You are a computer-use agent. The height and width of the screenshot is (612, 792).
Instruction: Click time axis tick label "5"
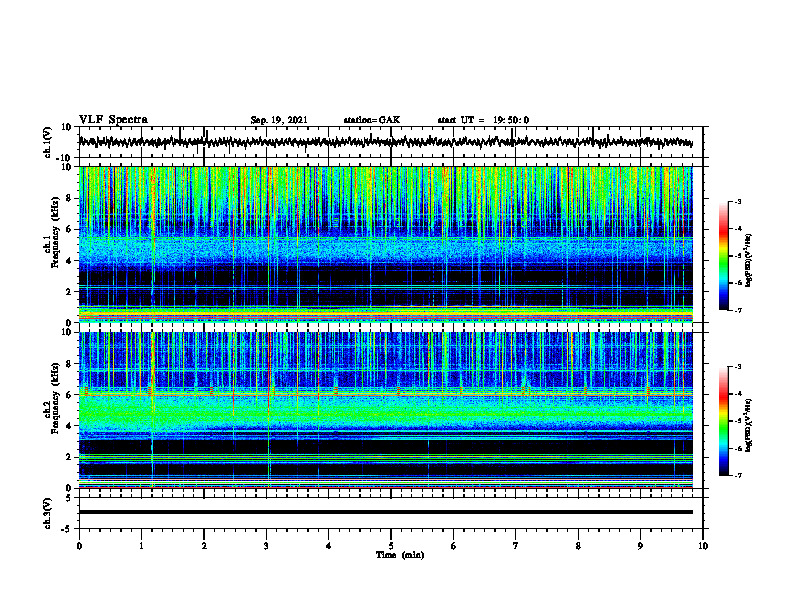(391, 546)
